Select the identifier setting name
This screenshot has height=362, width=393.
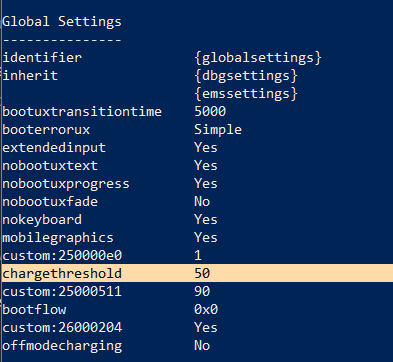[42, 57]
